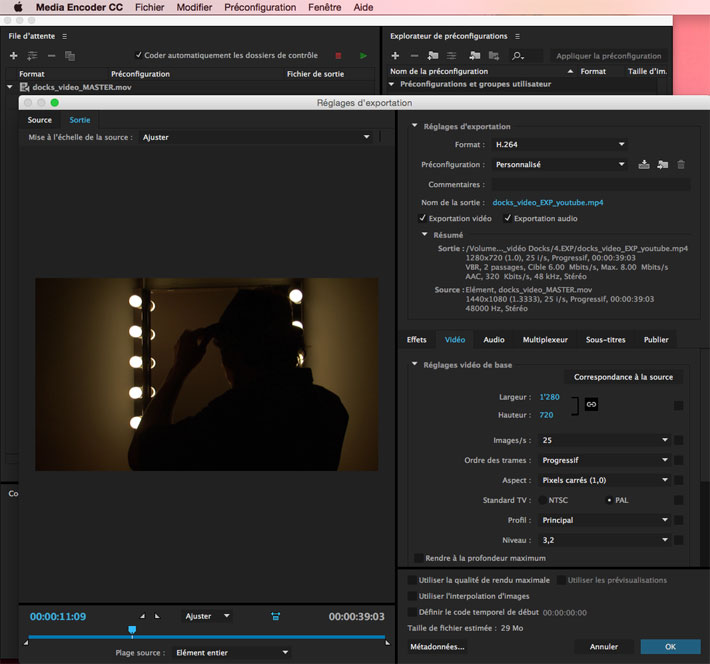This screenshot has width=710, height=664.
Task: Click Correspondance à la source button
Action: click(623, 377)
